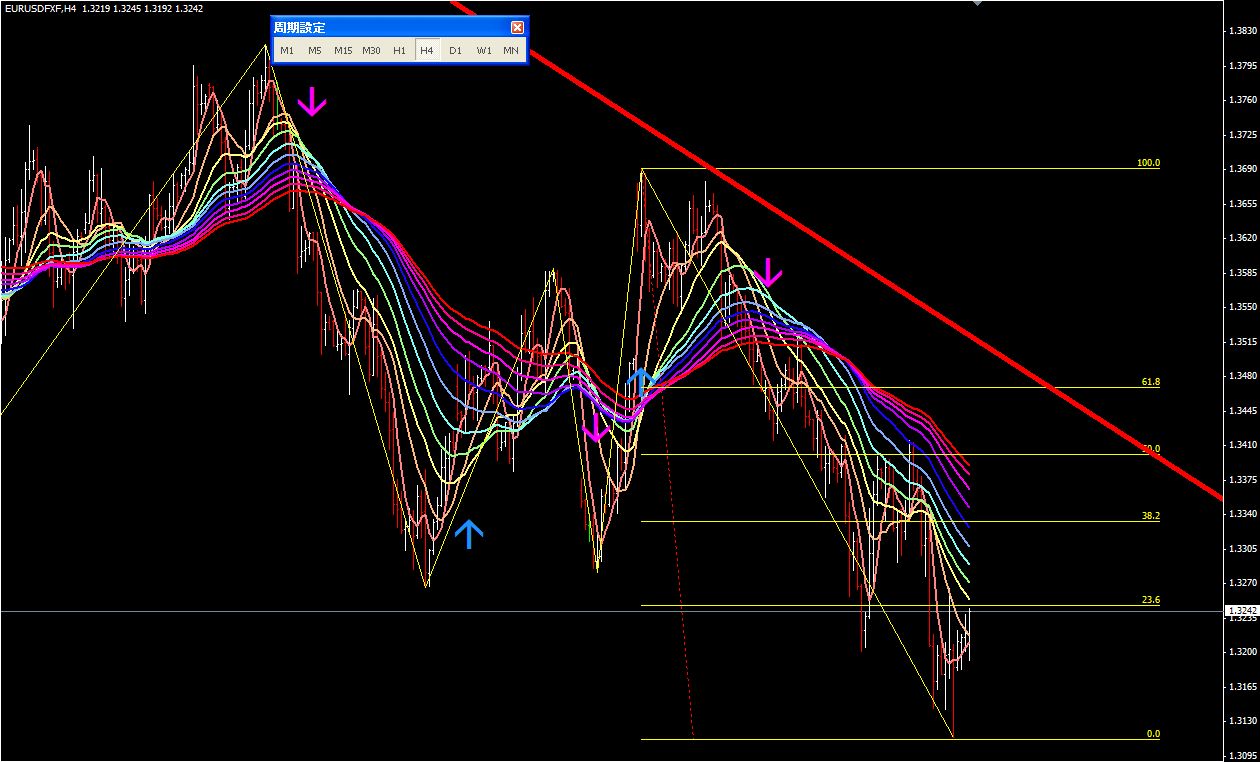This screenshot has width=1260, height=762.
Task: Select the thick red descending trendline
Action: pos(838,250)
